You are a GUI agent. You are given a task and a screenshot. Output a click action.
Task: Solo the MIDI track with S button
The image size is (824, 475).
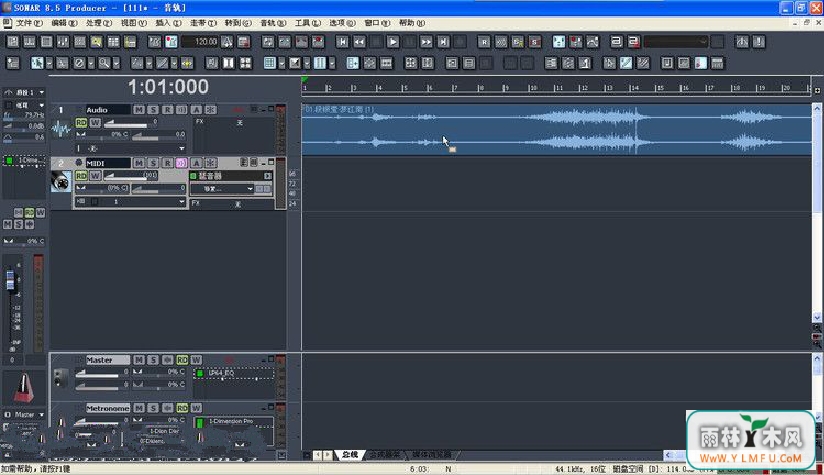pyautogui.click(x=153, y=163)
